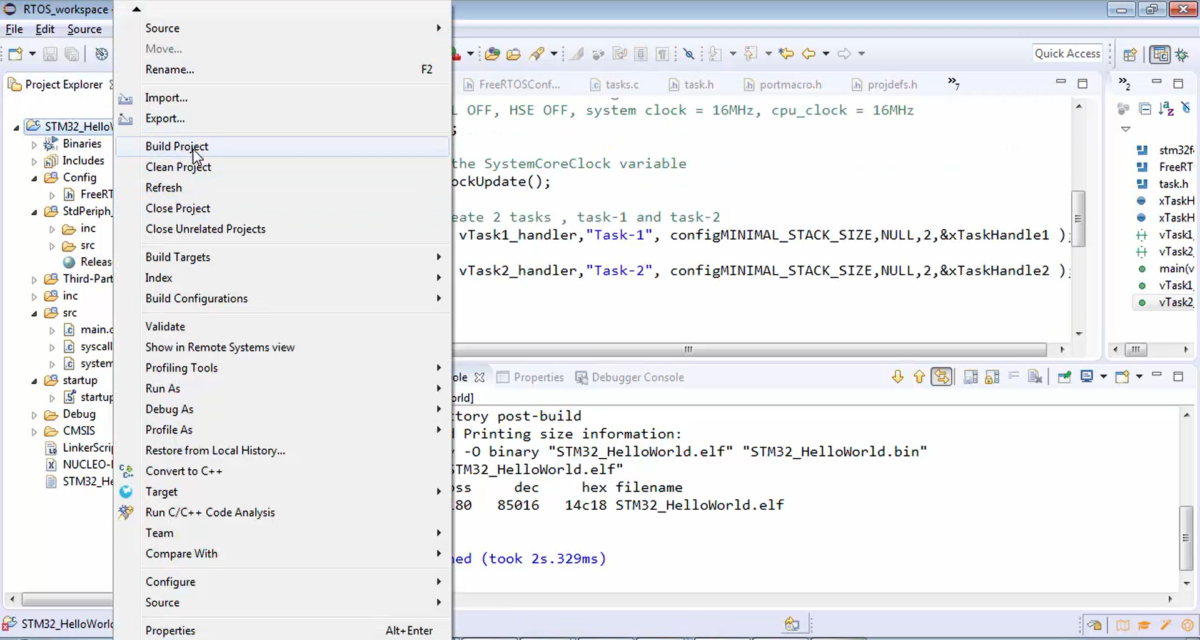Image resolution: width=1200 pixels, height=640 pixels.
Task: Open the Open Console dropdown arrow
Action: tap(1138, 377)
